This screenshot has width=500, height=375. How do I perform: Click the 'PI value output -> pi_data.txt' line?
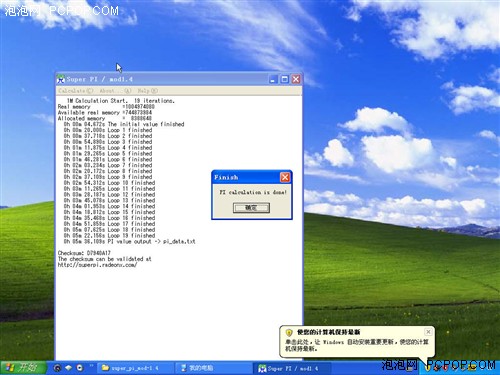pyautogui.click(x=129, y=241)
